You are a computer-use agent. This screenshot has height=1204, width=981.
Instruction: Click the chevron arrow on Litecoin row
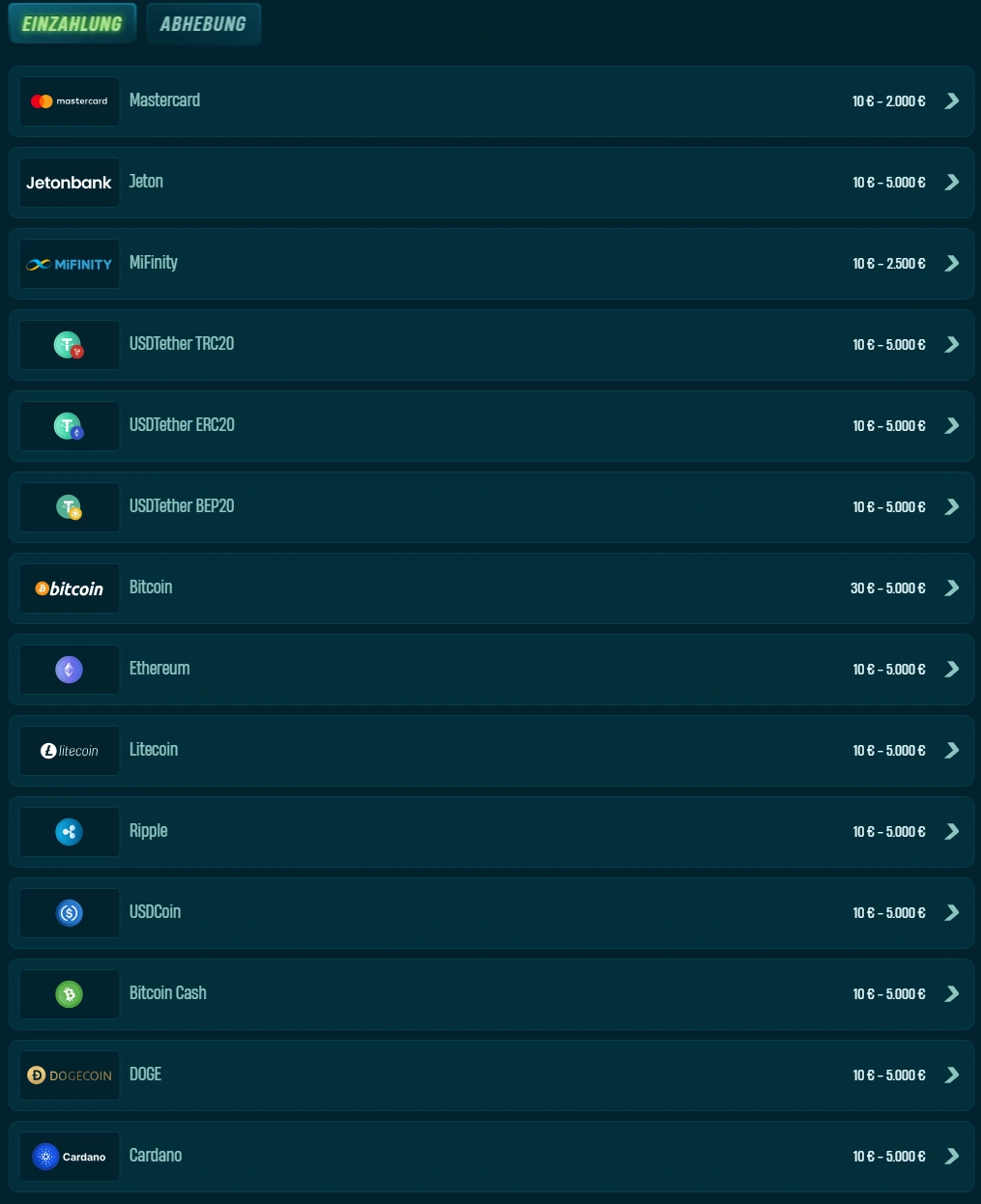pyautogui.click(x=952, y=751)
